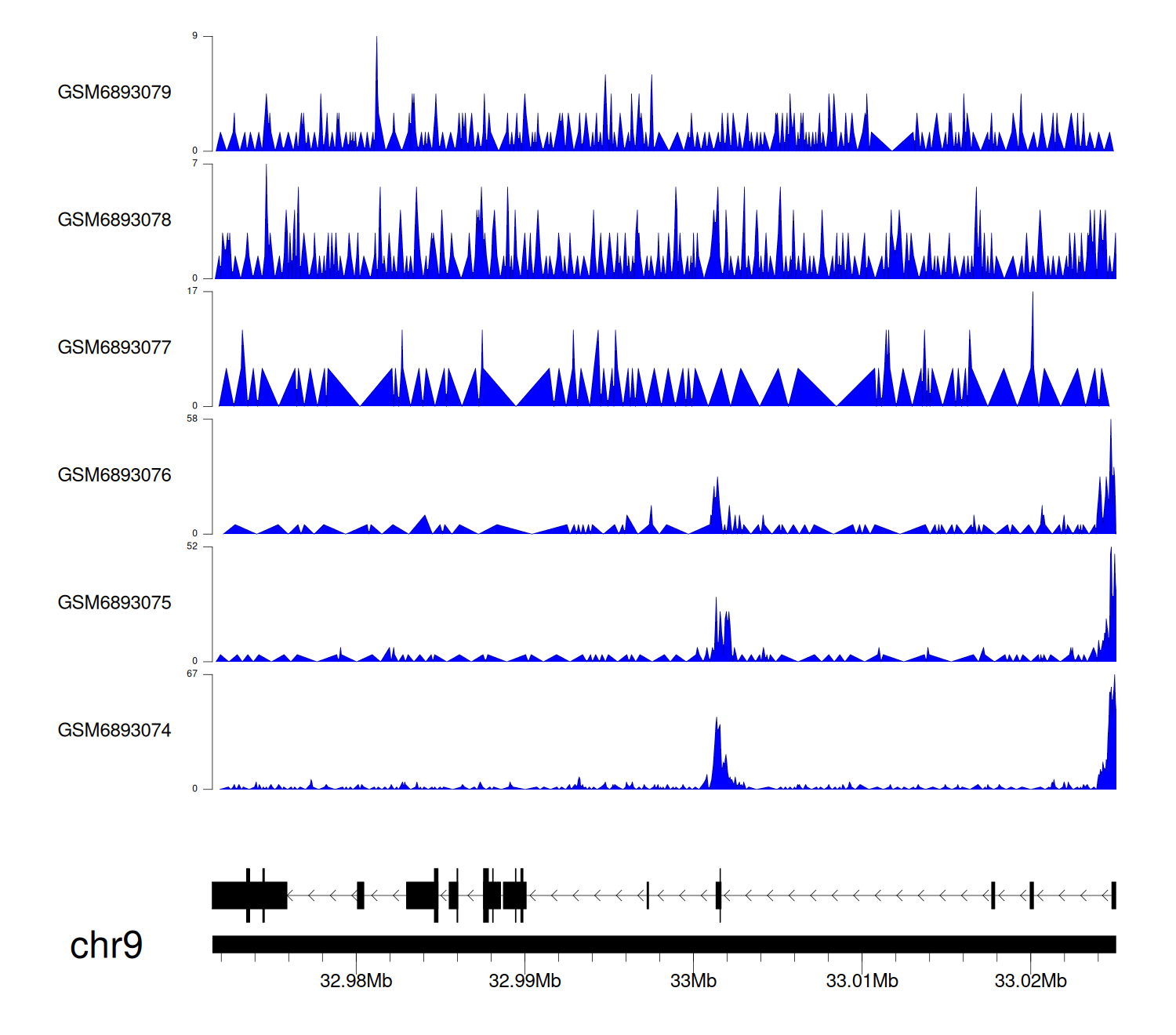Click the y-axis maximum value 17
The height and width of the screenshot is (1035, 1176).
click(192, 291)
